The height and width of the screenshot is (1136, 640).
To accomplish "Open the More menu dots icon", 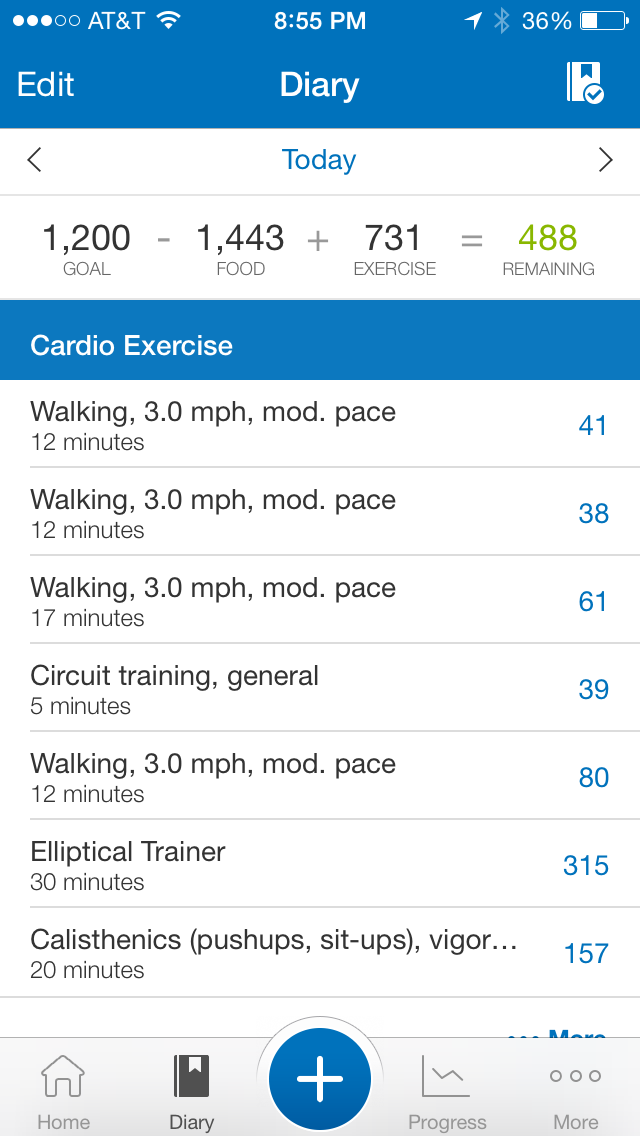I will click(576, 1077).
